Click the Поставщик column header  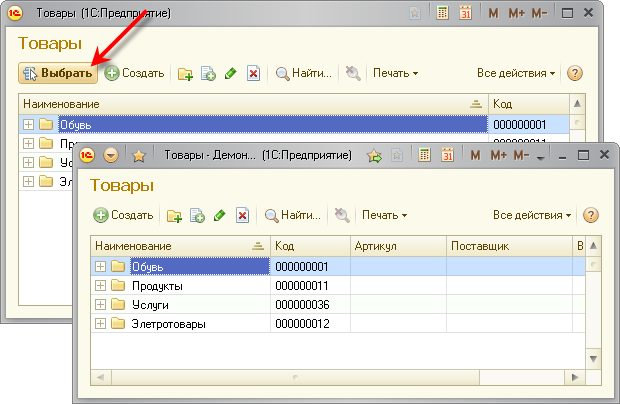pyautogui.click(x=505, y=246)
